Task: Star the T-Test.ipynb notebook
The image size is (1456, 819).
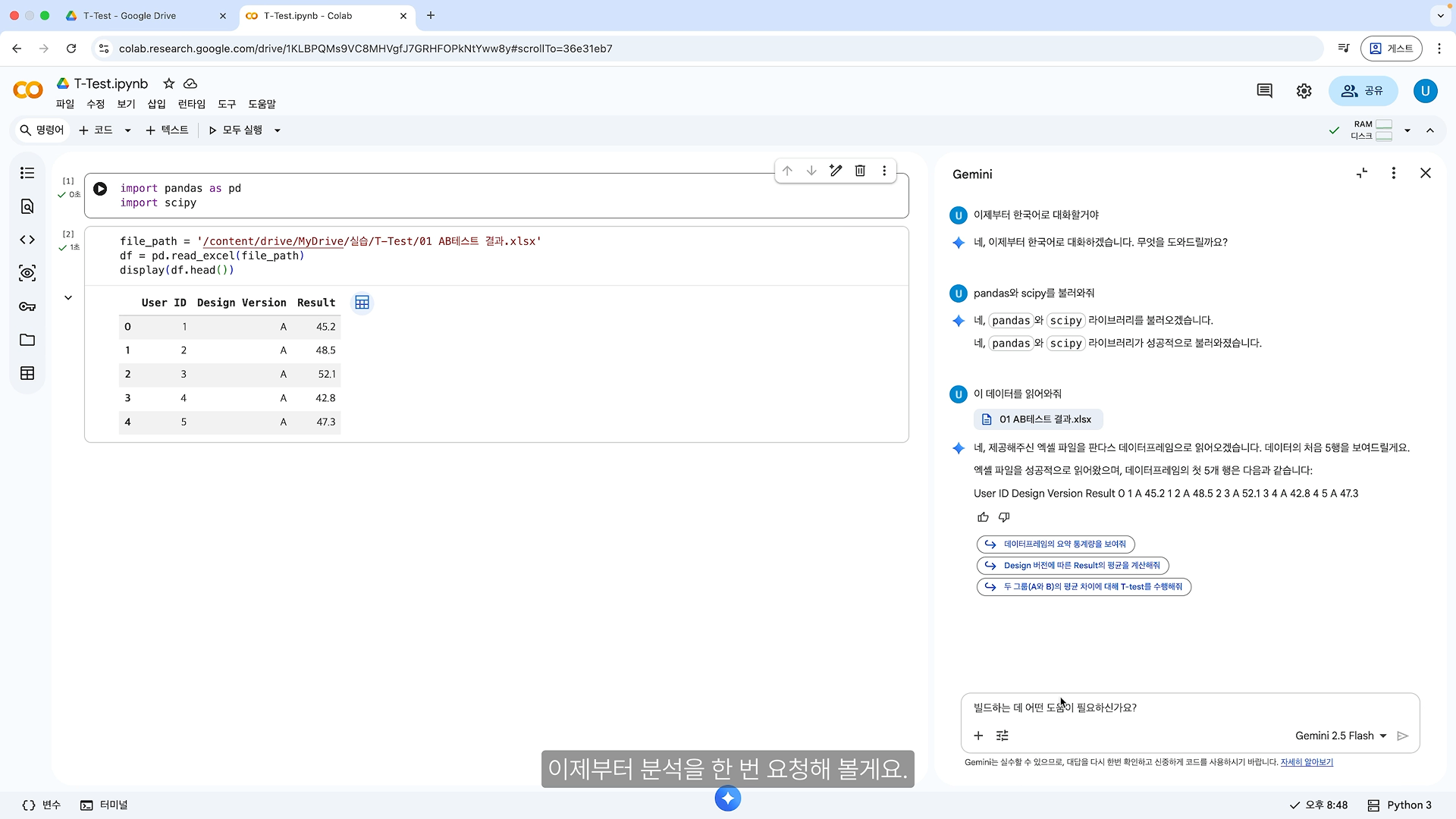Action: tap(168, 83)
